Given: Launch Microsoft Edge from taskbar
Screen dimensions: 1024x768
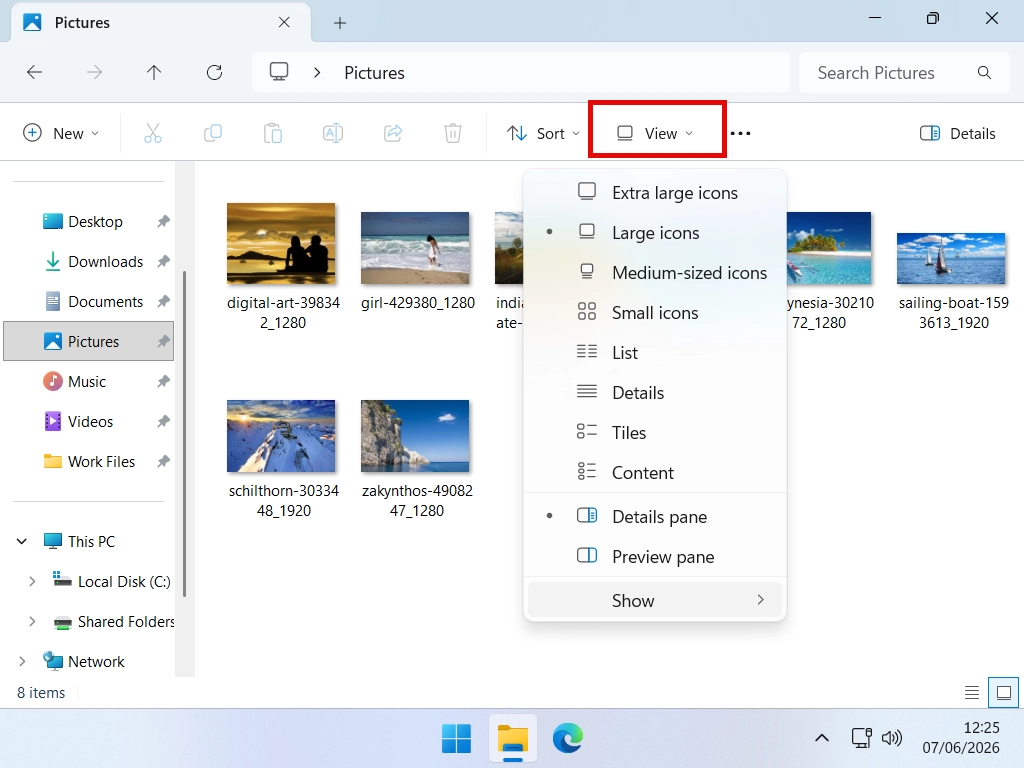Looking at the screenshot, I should pos(568,739).
